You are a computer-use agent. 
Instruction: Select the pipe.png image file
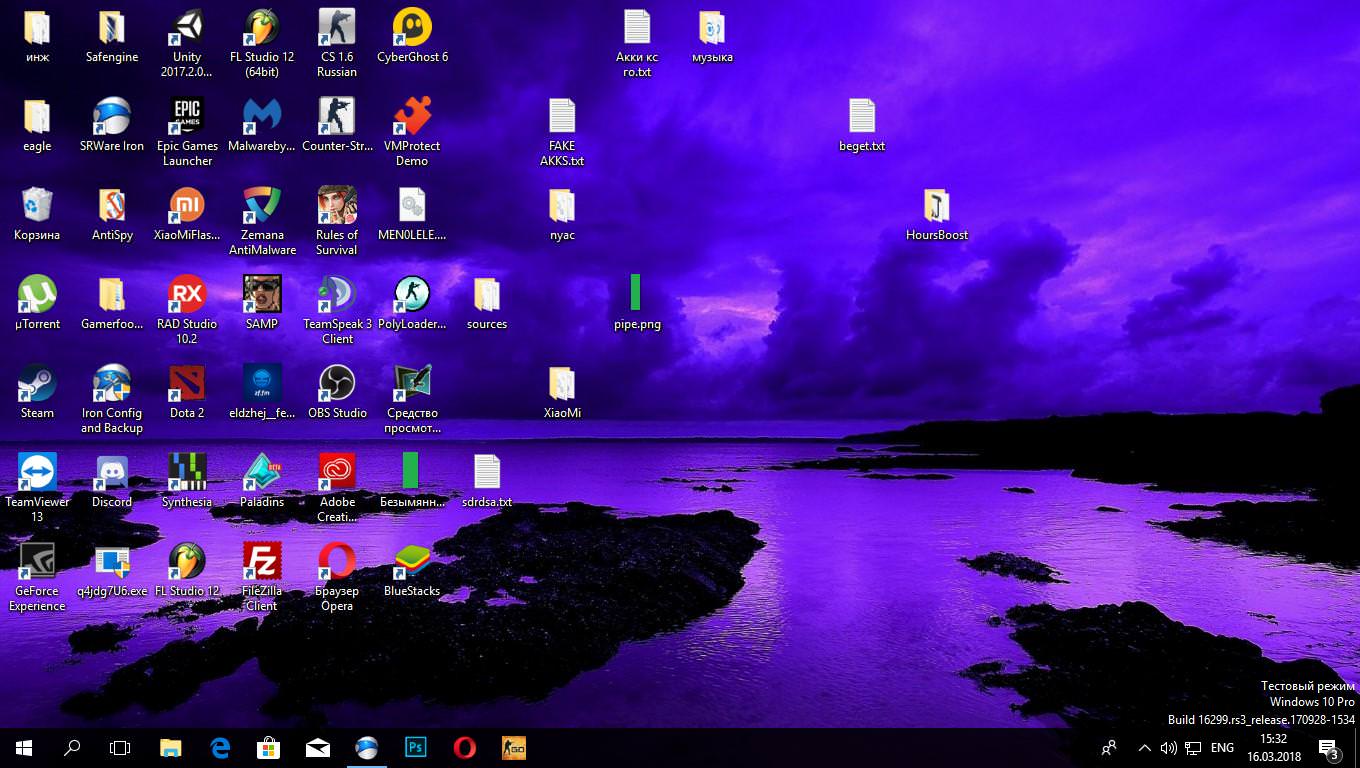coord(637,304)
